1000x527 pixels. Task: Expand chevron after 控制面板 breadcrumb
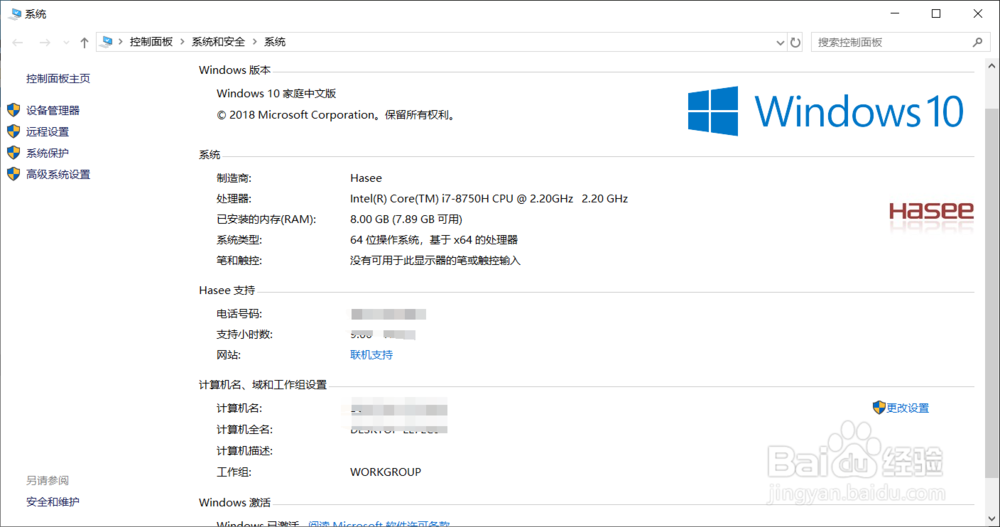click(182, 41)
